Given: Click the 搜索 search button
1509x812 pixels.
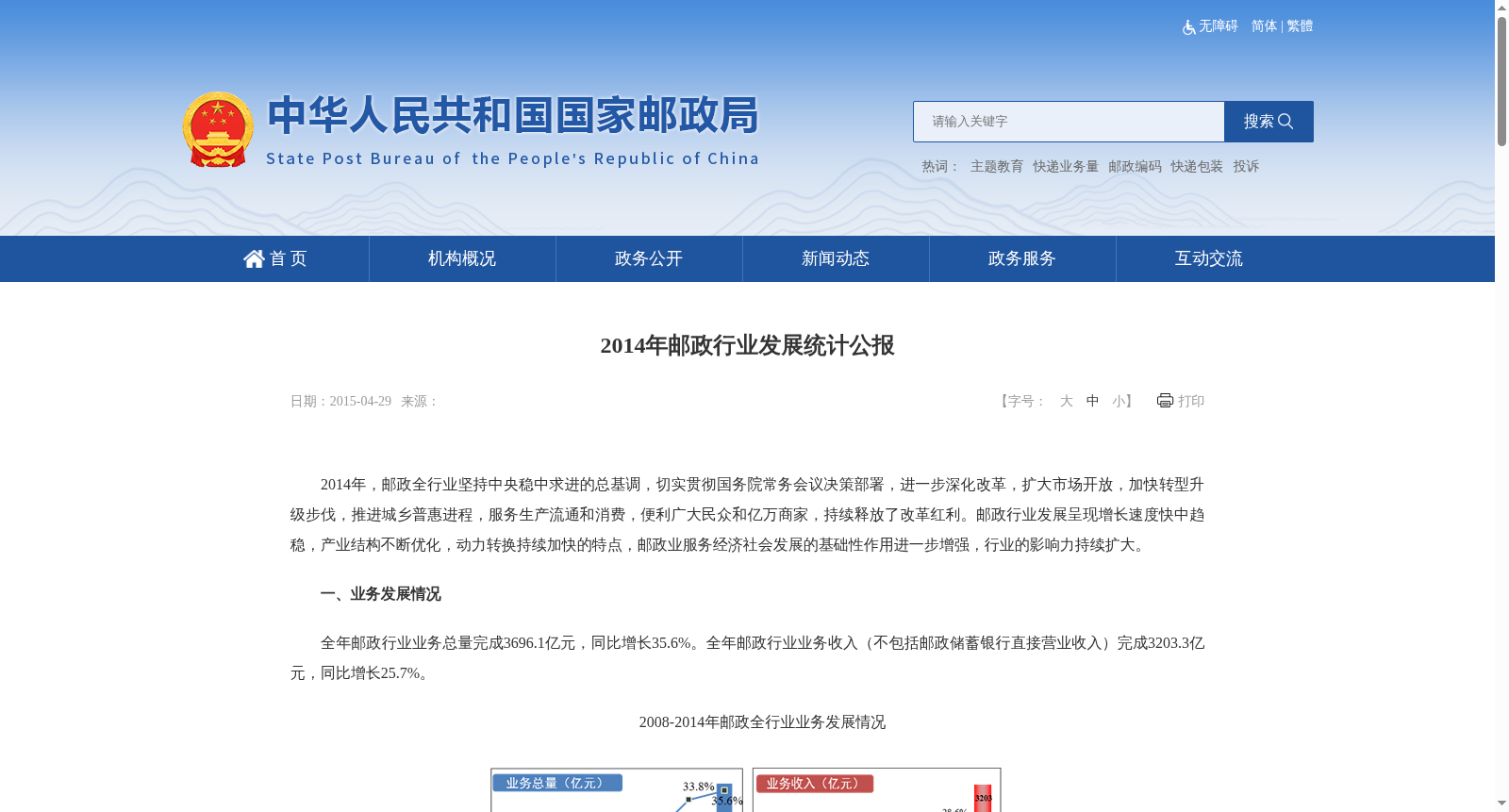Looking at the screenshot, I should click(1269, 122).
